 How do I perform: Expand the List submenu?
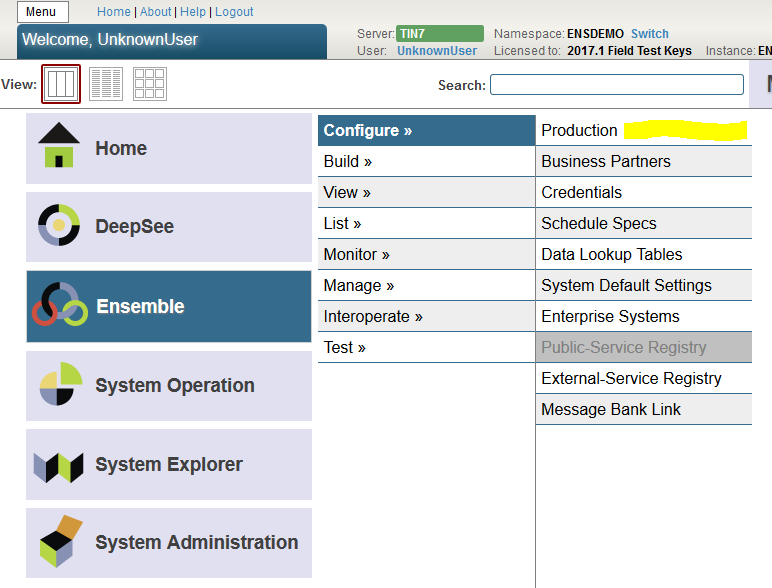(x=426, y=224)
